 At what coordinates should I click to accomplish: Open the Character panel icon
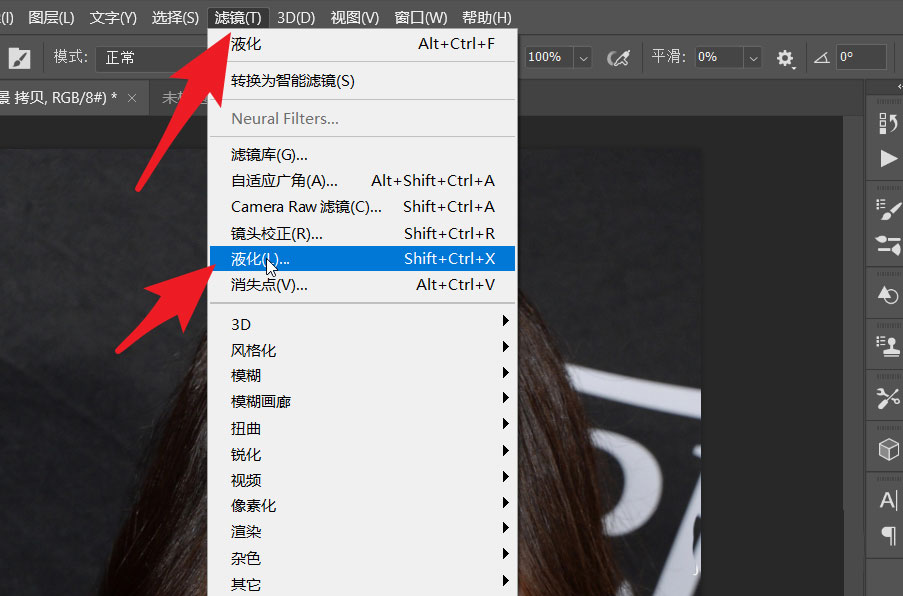click(x=889, y=500)
